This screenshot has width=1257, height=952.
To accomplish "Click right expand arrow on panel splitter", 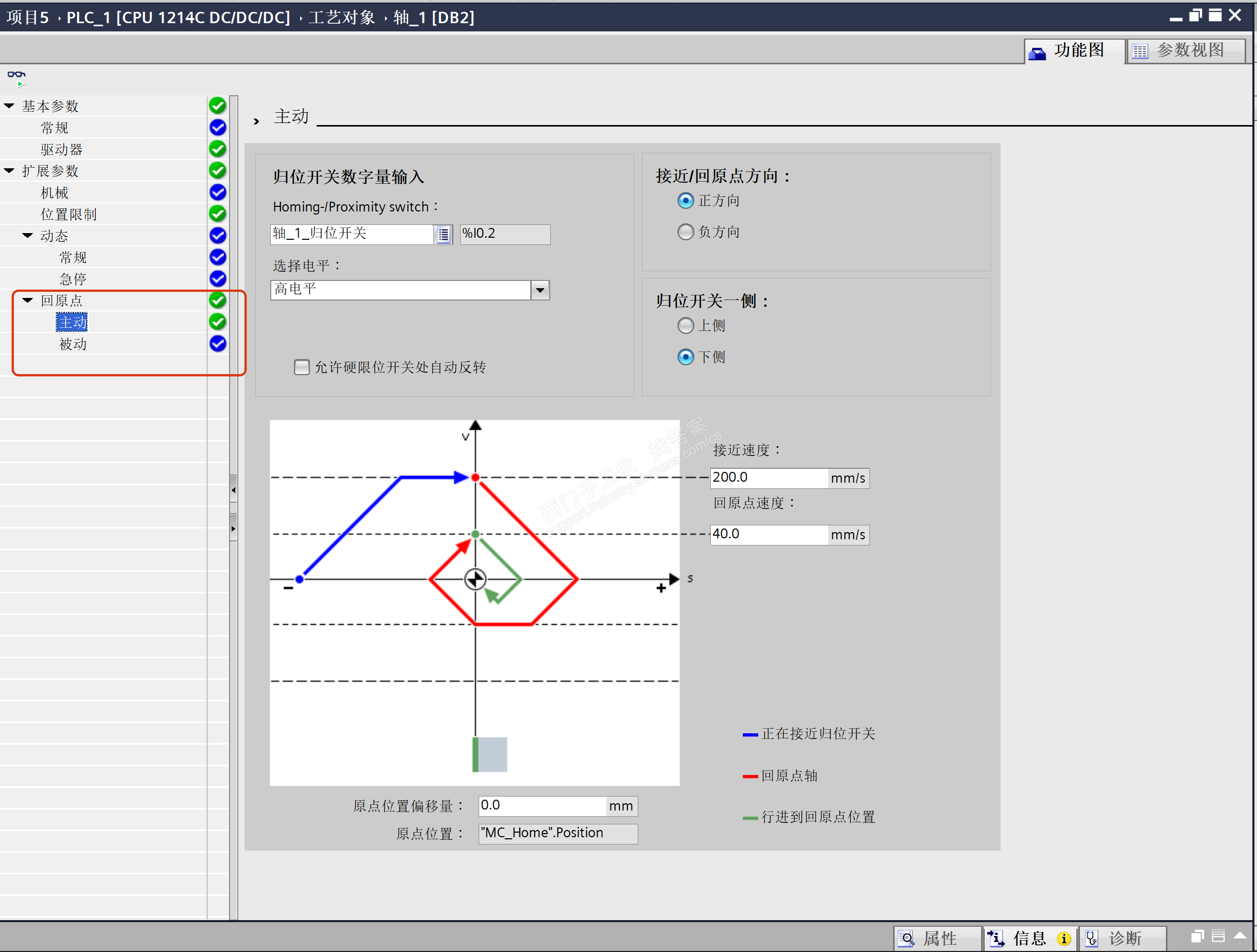I will (x=233, y=528).
